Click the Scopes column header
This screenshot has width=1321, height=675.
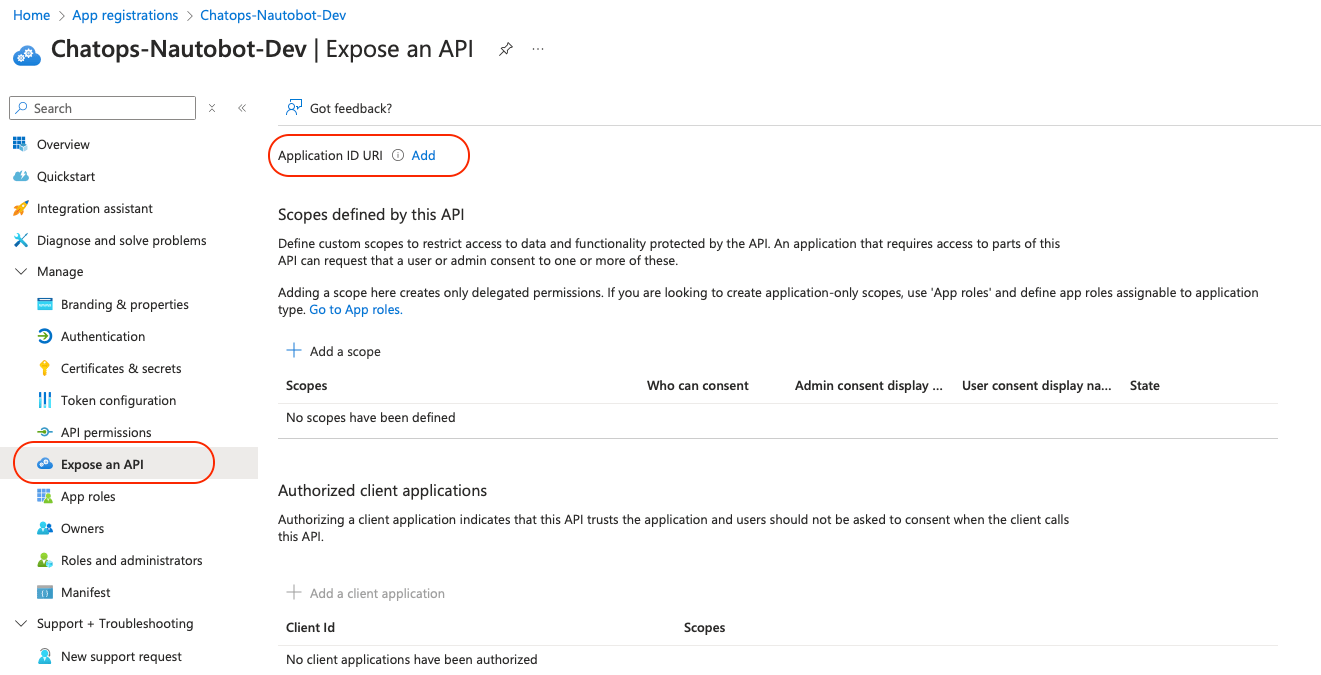click(307, 385)
